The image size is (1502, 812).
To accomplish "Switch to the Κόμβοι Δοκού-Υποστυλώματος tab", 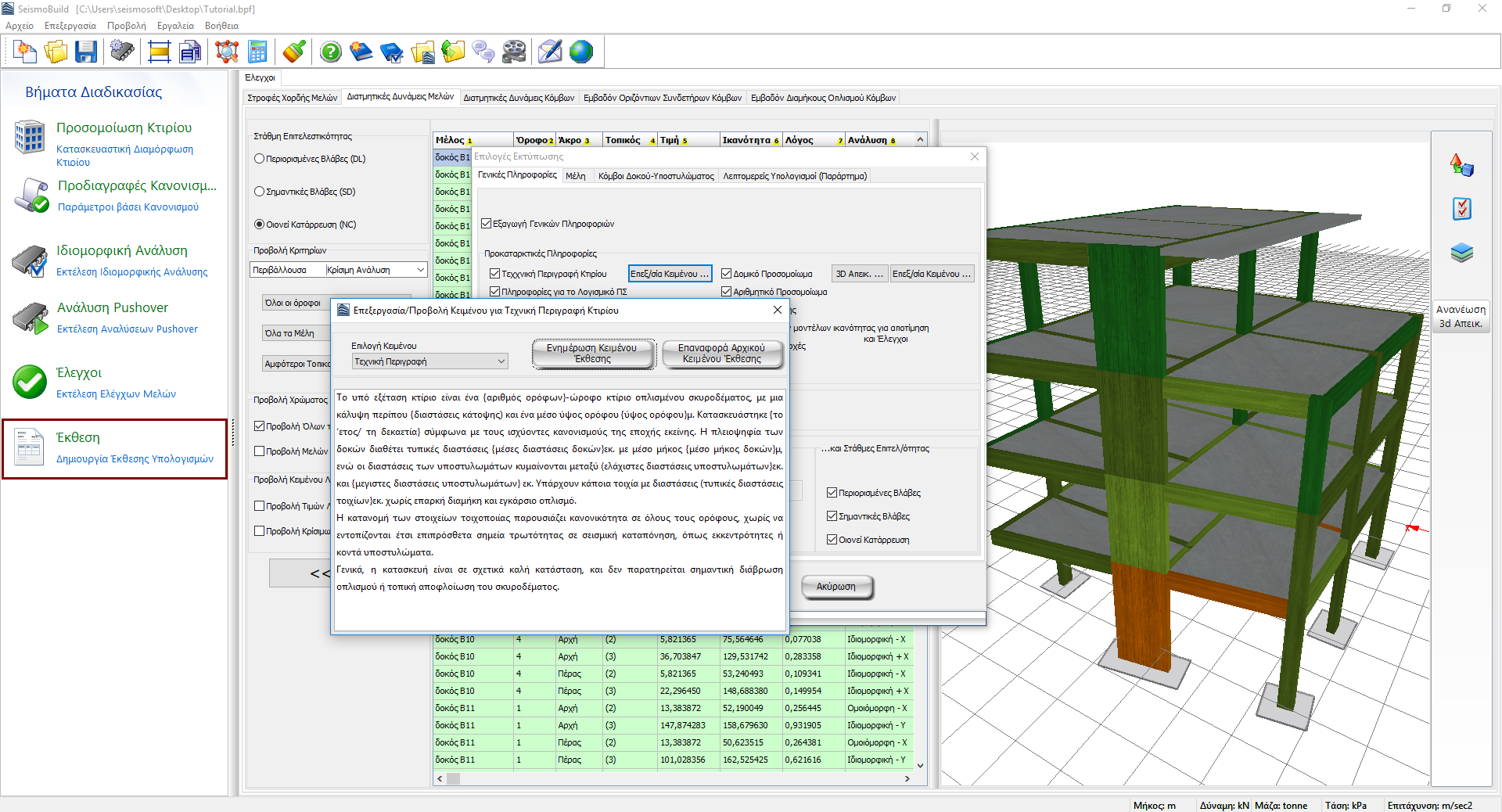I will (656, 176).
